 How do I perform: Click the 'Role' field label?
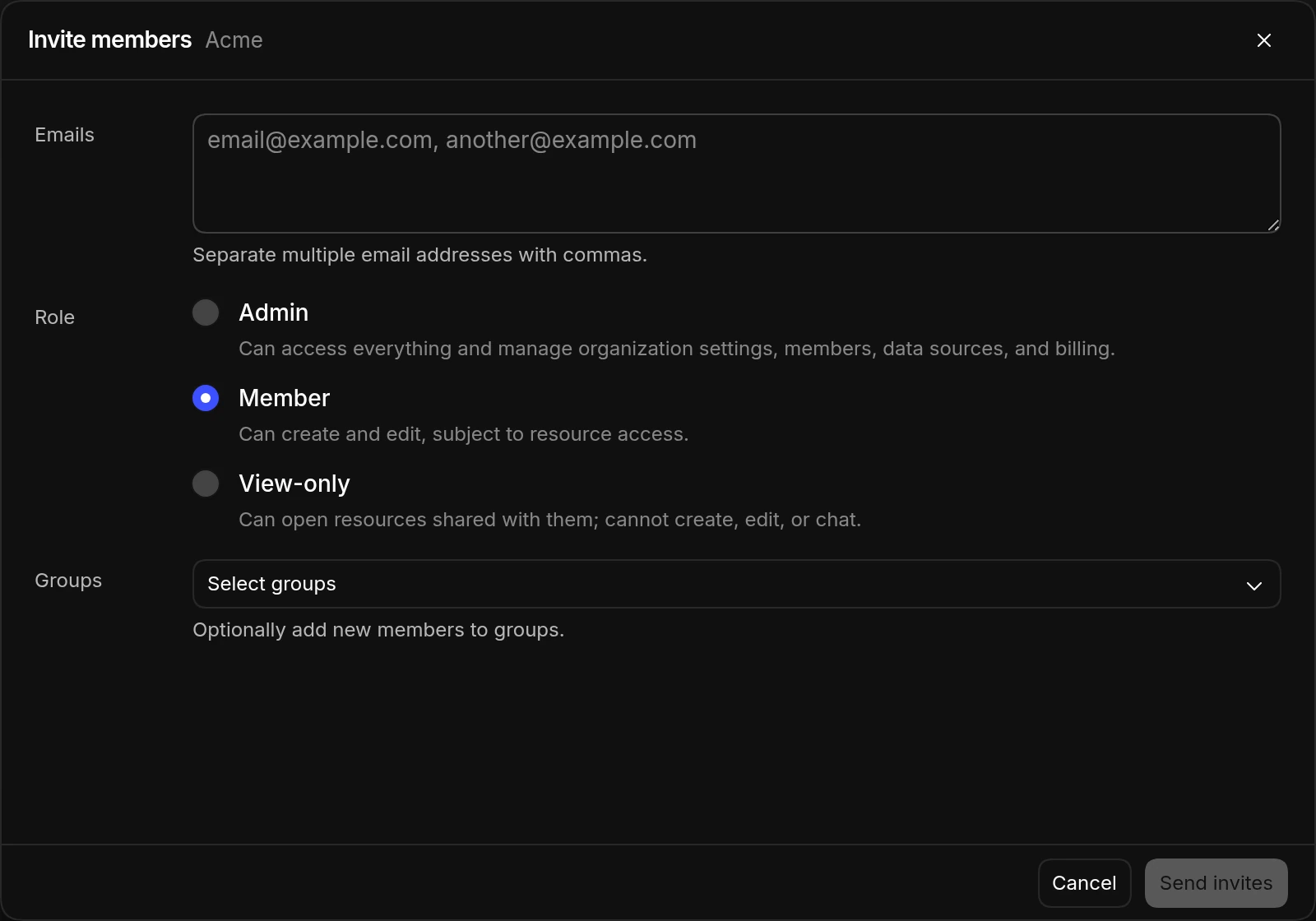54,317
